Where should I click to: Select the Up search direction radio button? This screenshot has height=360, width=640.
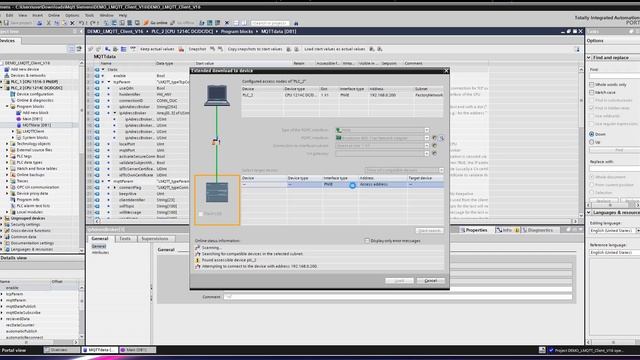(591, 142)
